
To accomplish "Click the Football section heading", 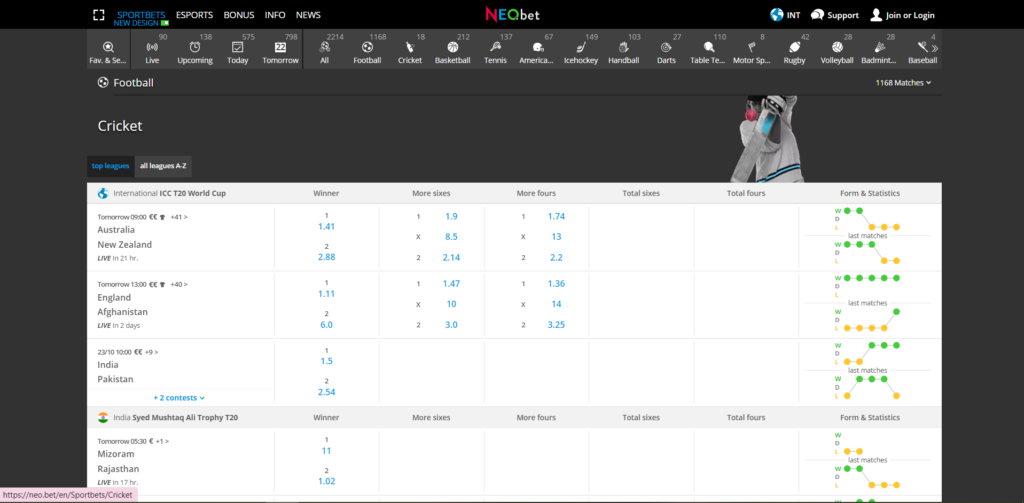I will coord(126,83).
